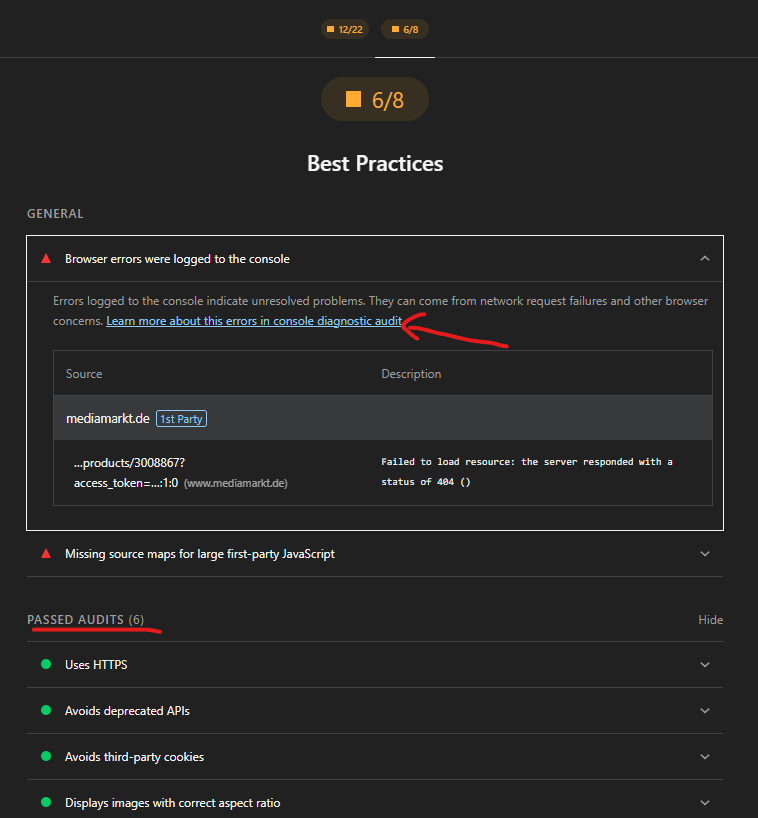Screen dimensions: 758x818
Task: Expand the aspect ratio audit chevron
Action: click(x=705, y=803)
